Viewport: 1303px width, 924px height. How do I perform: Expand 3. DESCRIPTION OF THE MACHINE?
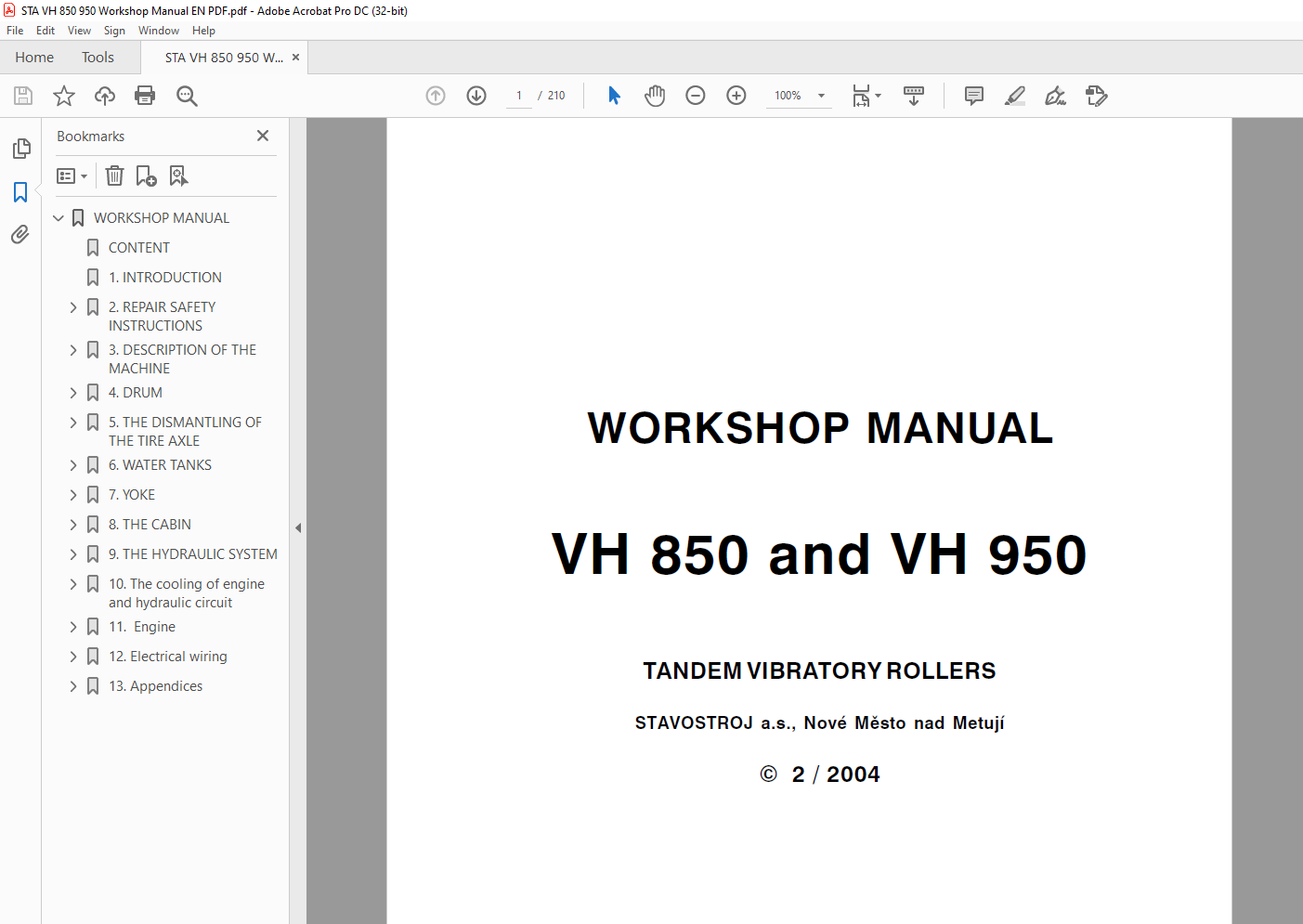(x=73, y=350)
